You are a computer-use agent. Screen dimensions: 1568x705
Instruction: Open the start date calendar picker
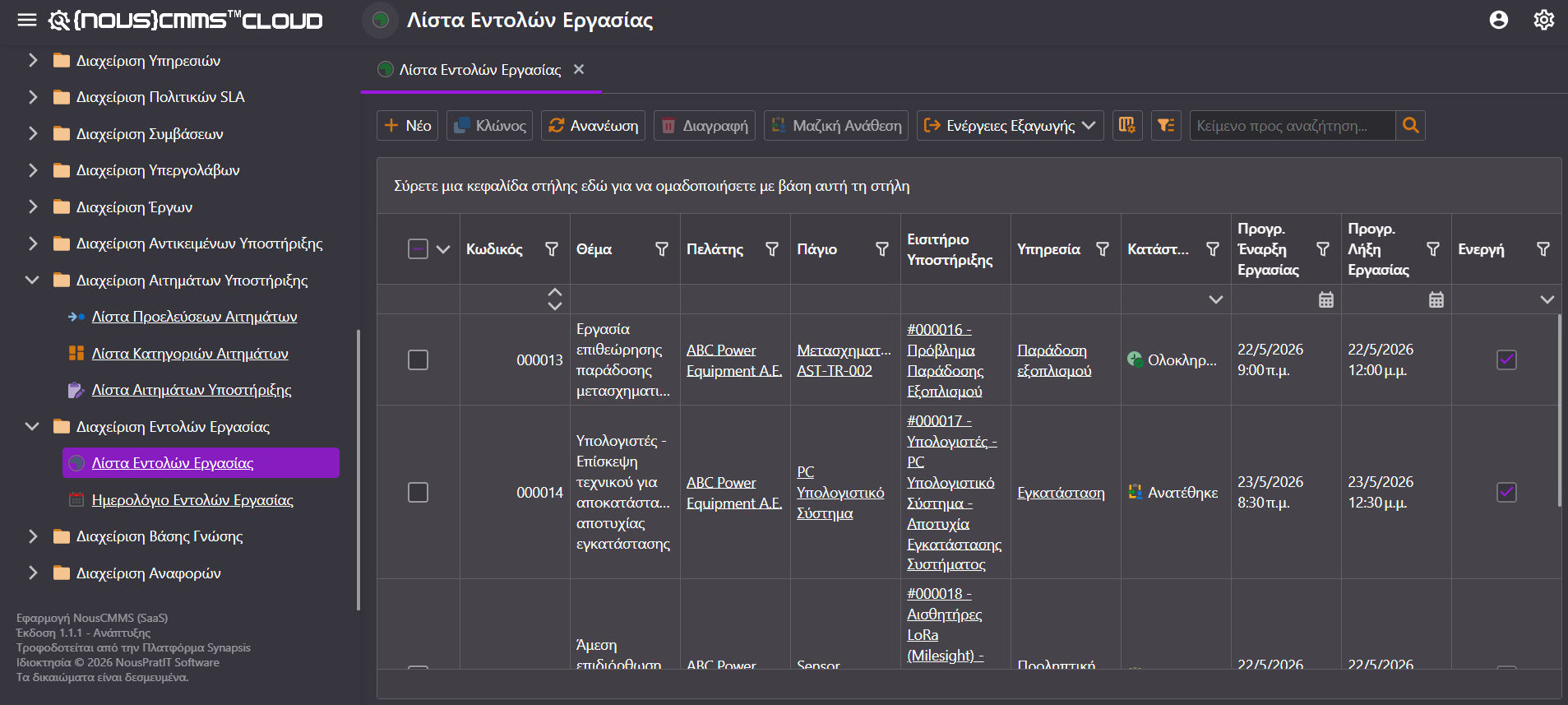tap(1326, 299)
